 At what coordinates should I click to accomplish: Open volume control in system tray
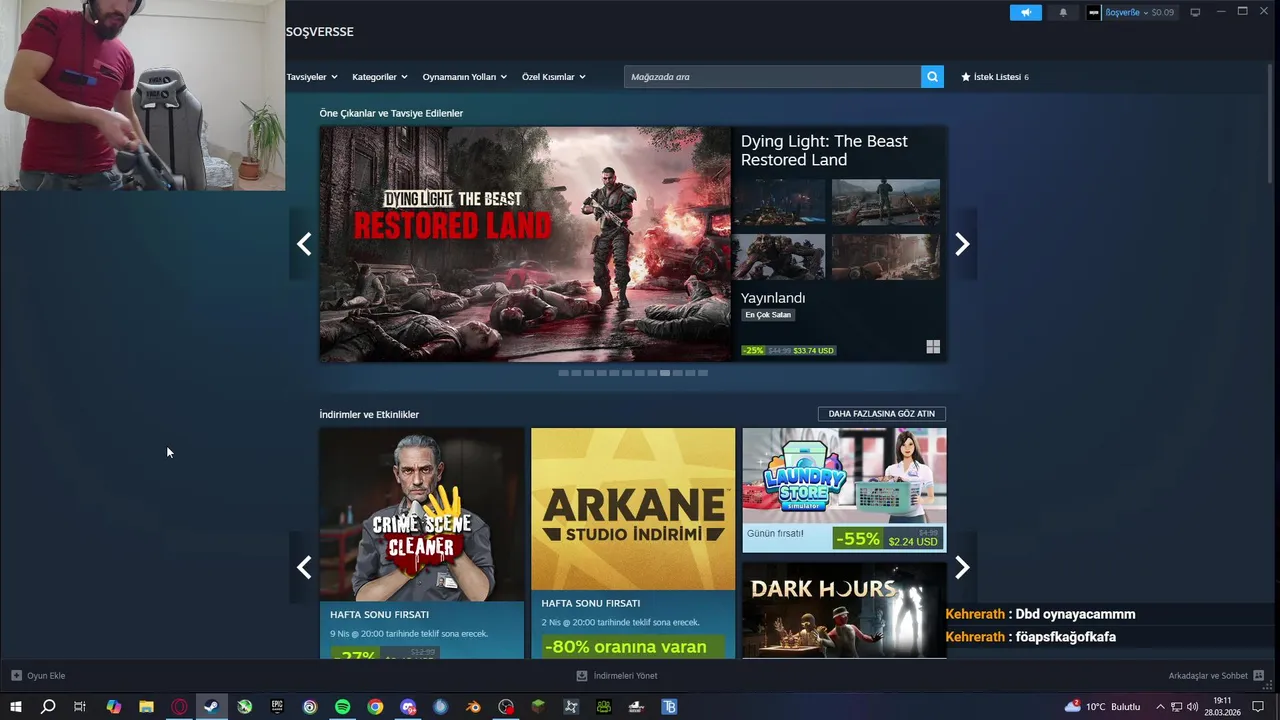[x=1192, y=707]
